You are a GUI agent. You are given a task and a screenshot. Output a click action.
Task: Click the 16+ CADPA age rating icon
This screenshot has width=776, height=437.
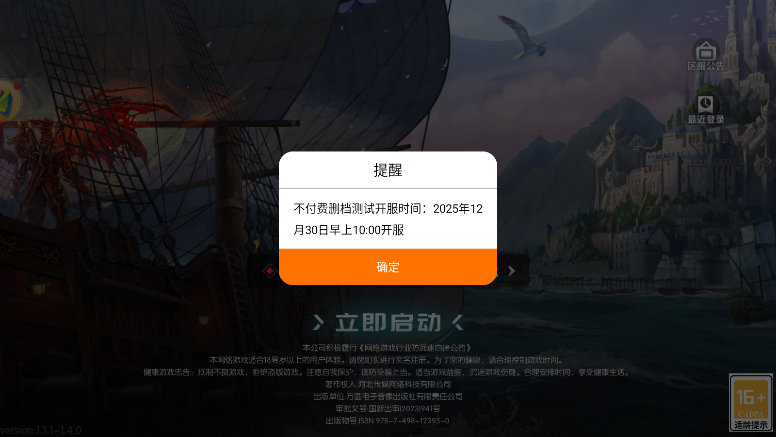tap(751, 402)
